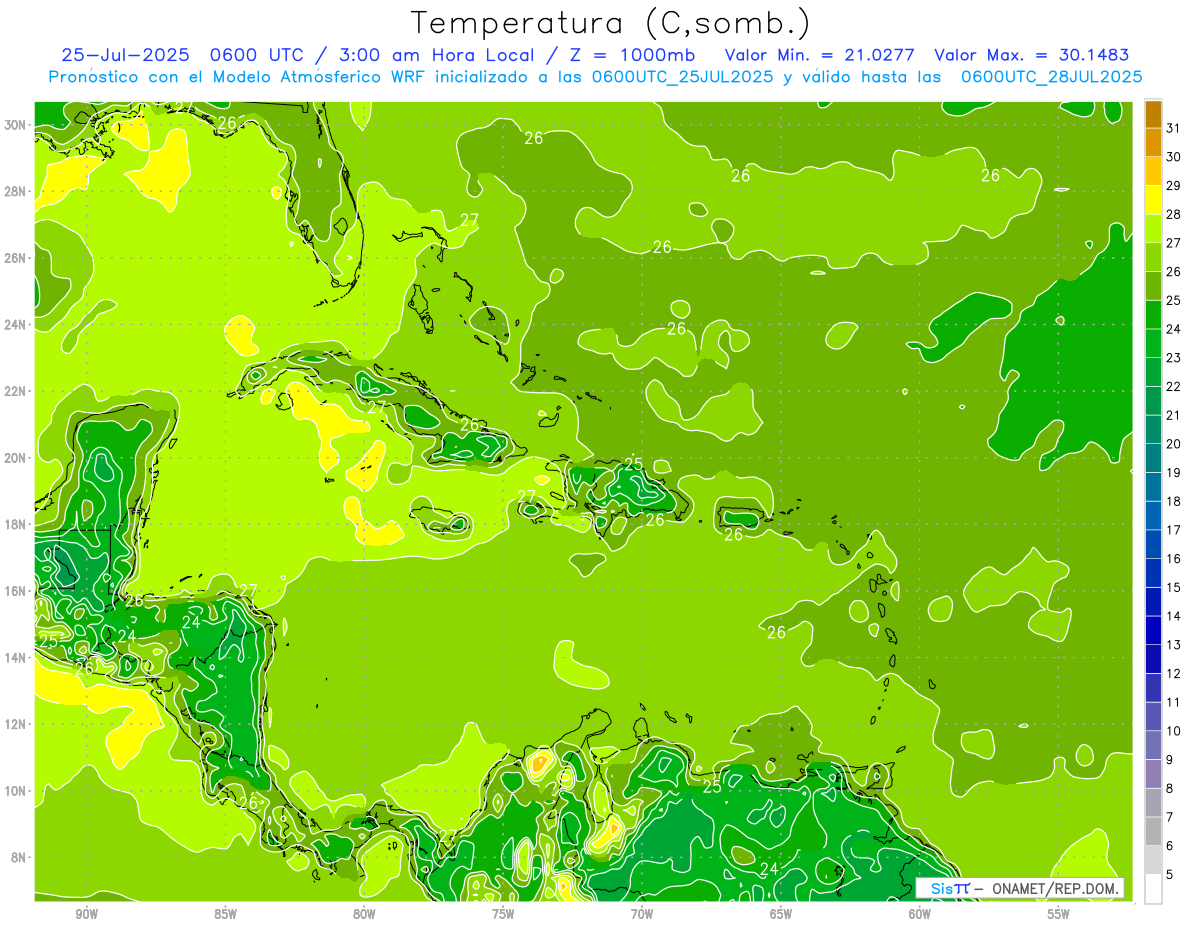
Task: Pick yellow legend swatch between 28 and 29
Action: tap(1153, 200)
